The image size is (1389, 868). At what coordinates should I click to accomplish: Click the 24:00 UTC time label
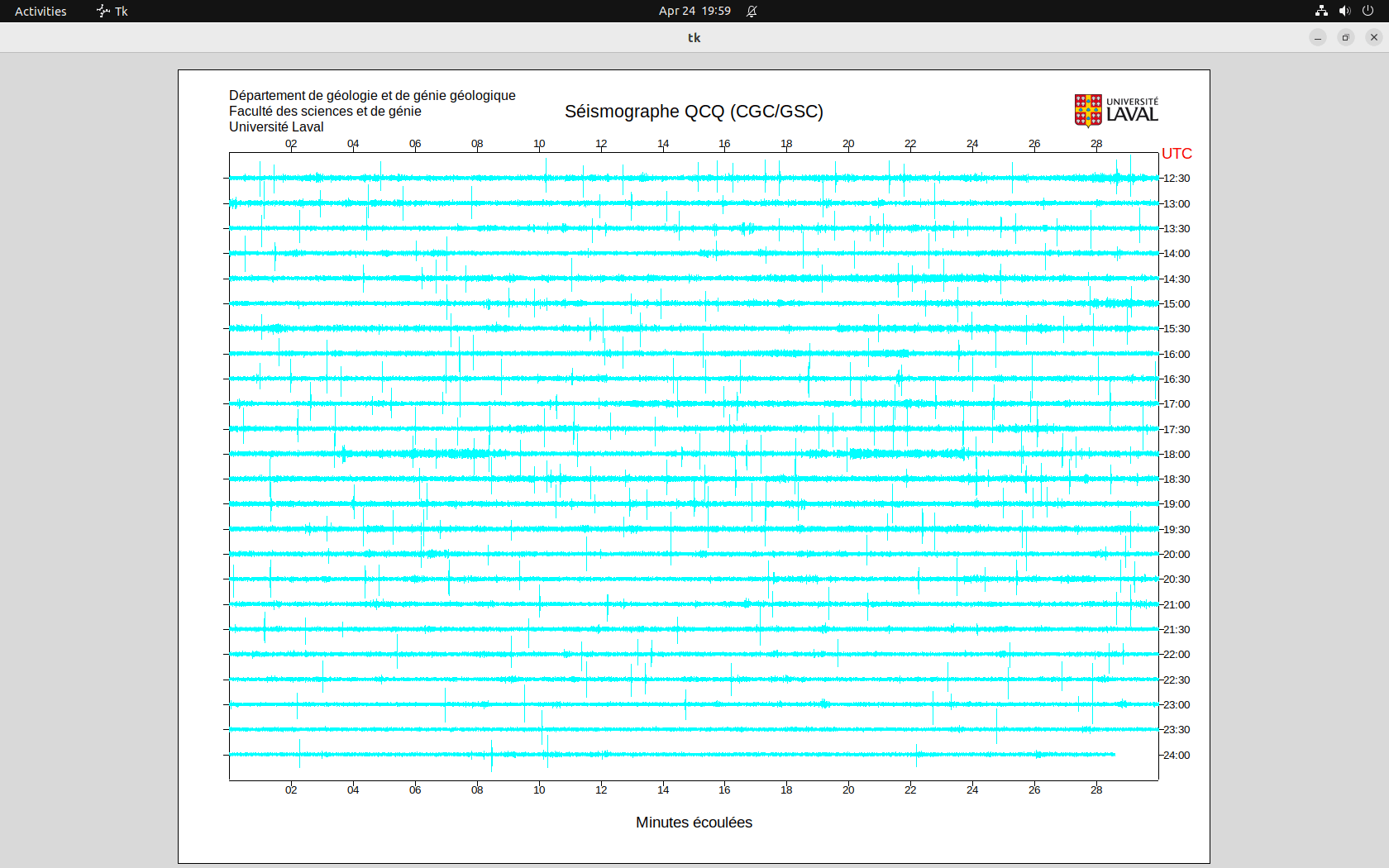1177,756
